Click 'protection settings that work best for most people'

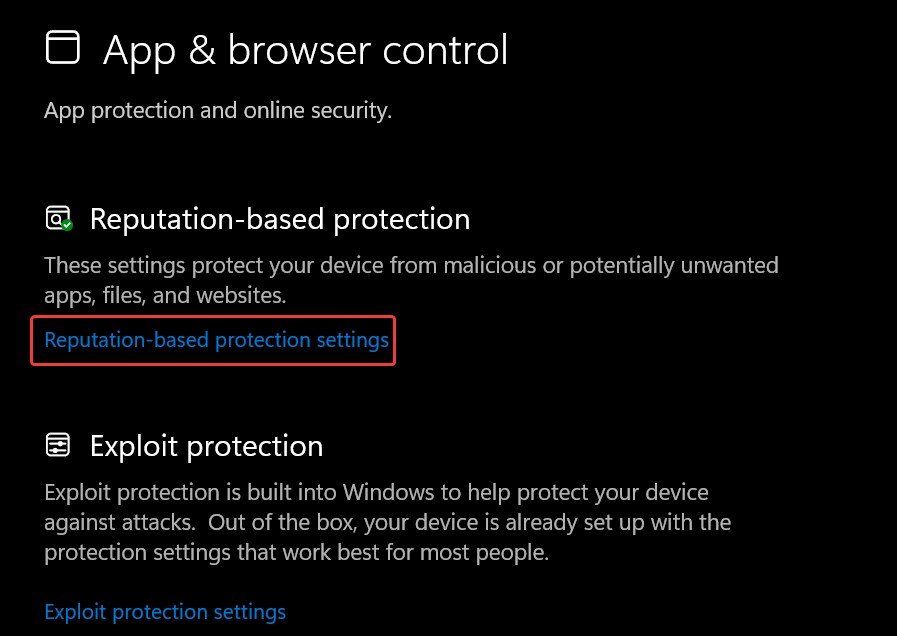296,552
